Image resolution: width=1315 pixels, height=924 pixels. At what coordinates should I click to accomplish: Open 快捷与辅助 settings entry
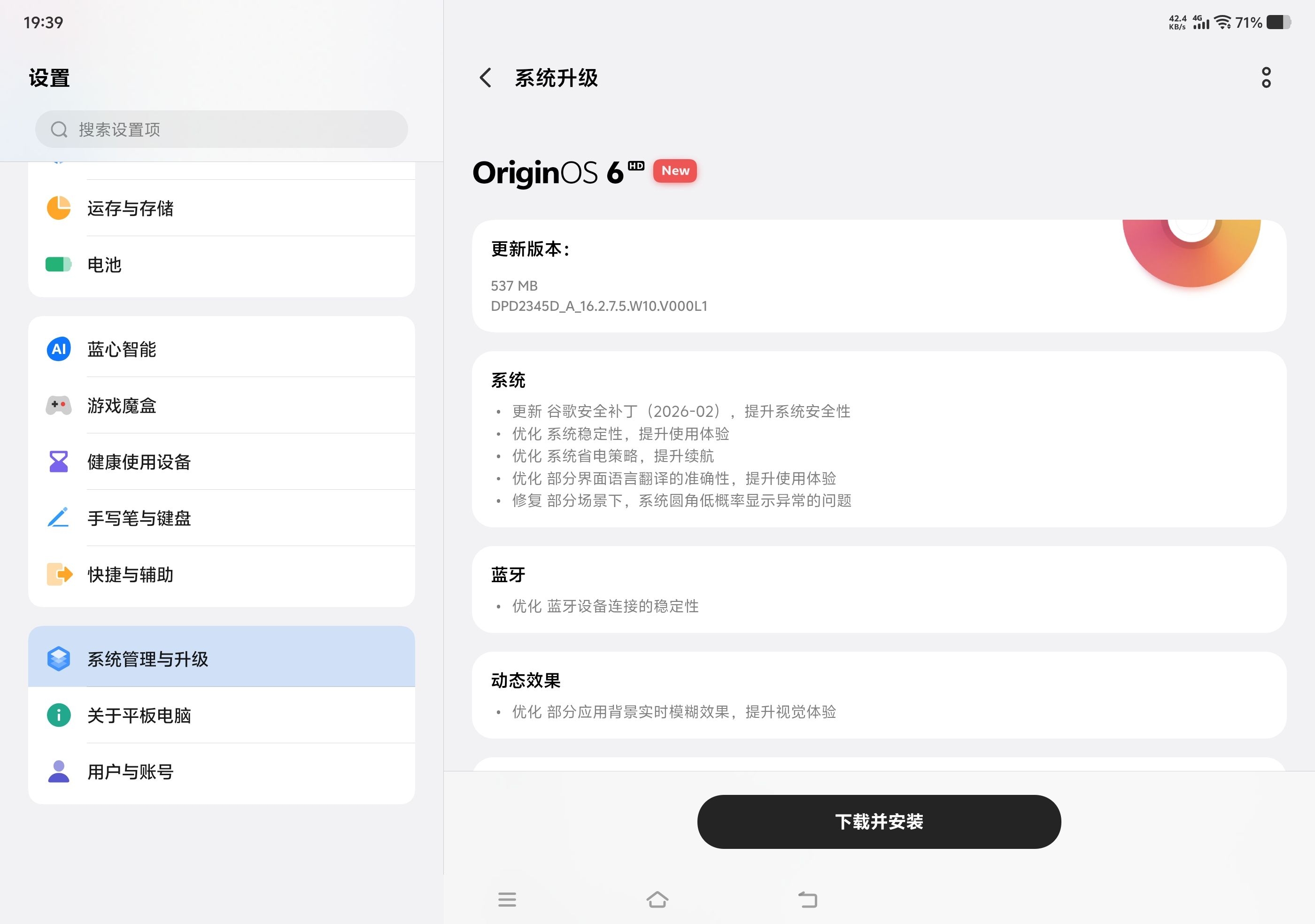click(x=221, y=574)
